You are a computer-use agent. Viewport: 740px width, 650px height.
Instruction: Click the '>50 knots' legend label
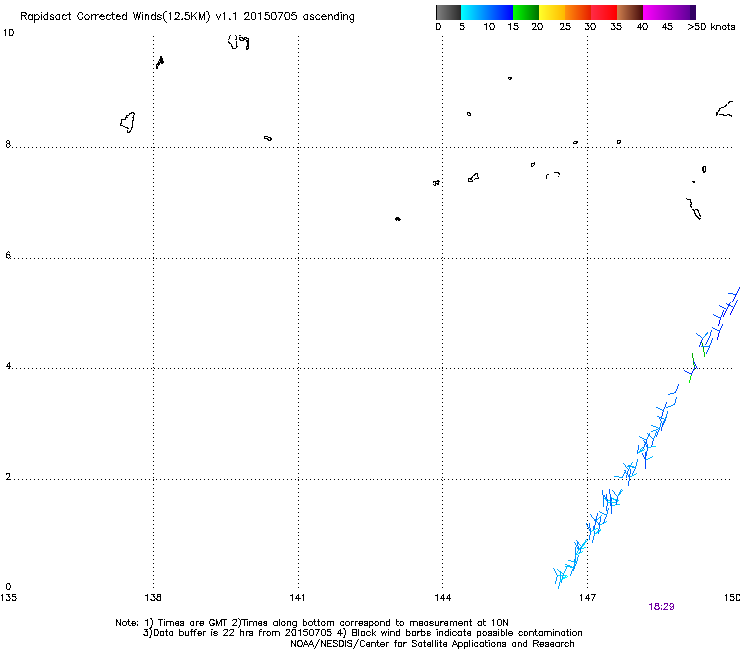click(x=711, y=27)
